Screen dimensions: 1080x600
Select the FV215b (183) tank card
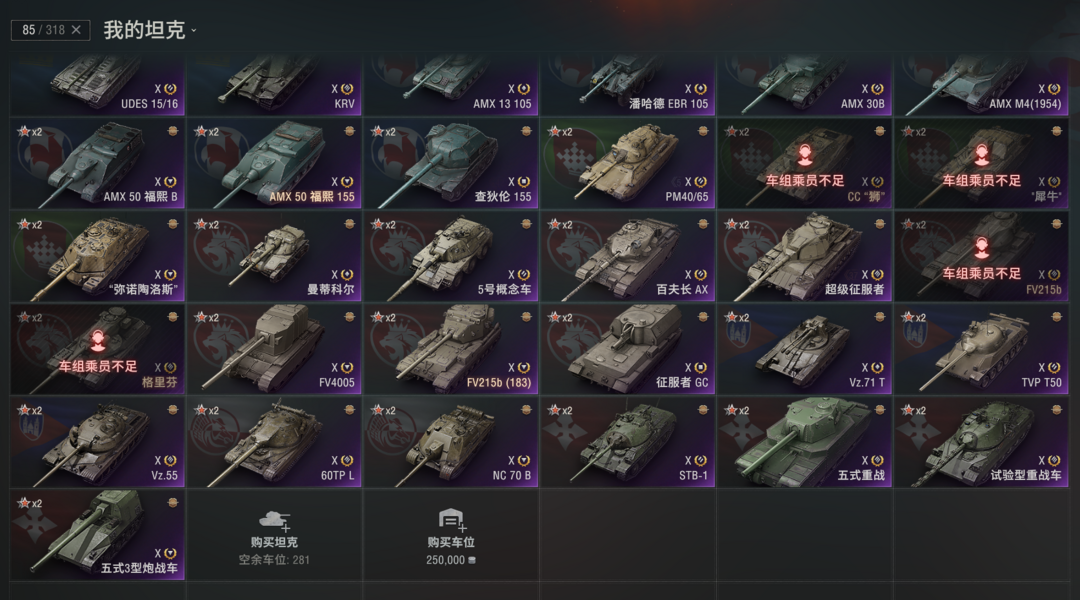click(x=451, y=349)
